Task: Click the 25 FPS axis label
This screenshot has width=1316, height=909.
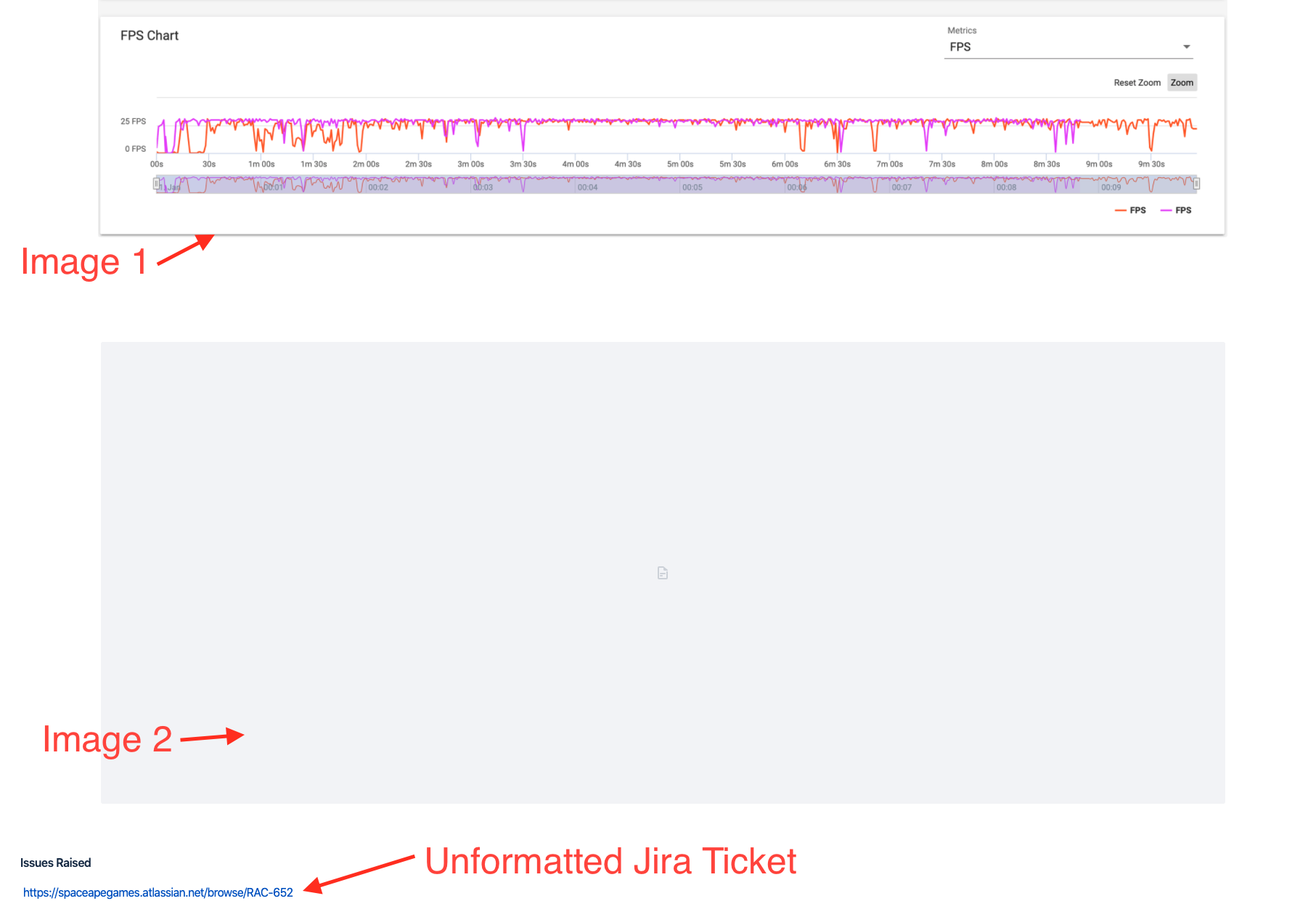Action: (x=134, y=121)
